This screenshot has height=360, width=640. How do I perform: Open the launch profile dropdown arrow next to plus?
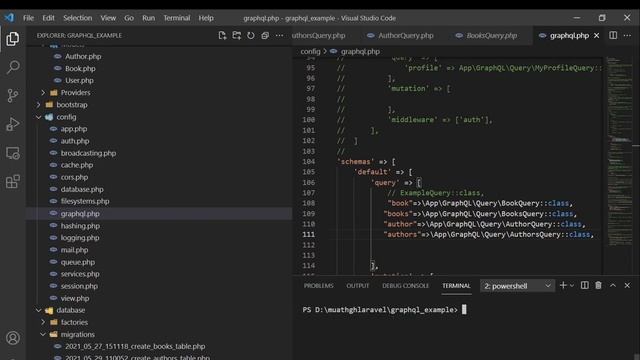pos(572,286)
